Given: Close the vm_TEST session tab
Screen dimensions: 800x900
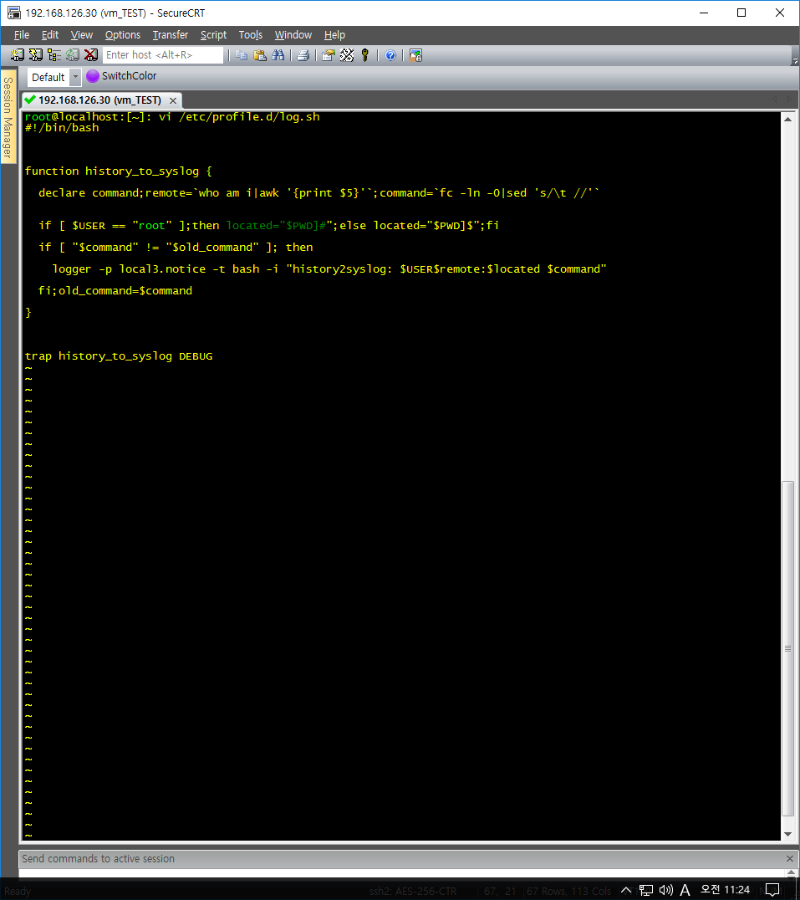Looking at the screenshot, I should pos(173,101).
